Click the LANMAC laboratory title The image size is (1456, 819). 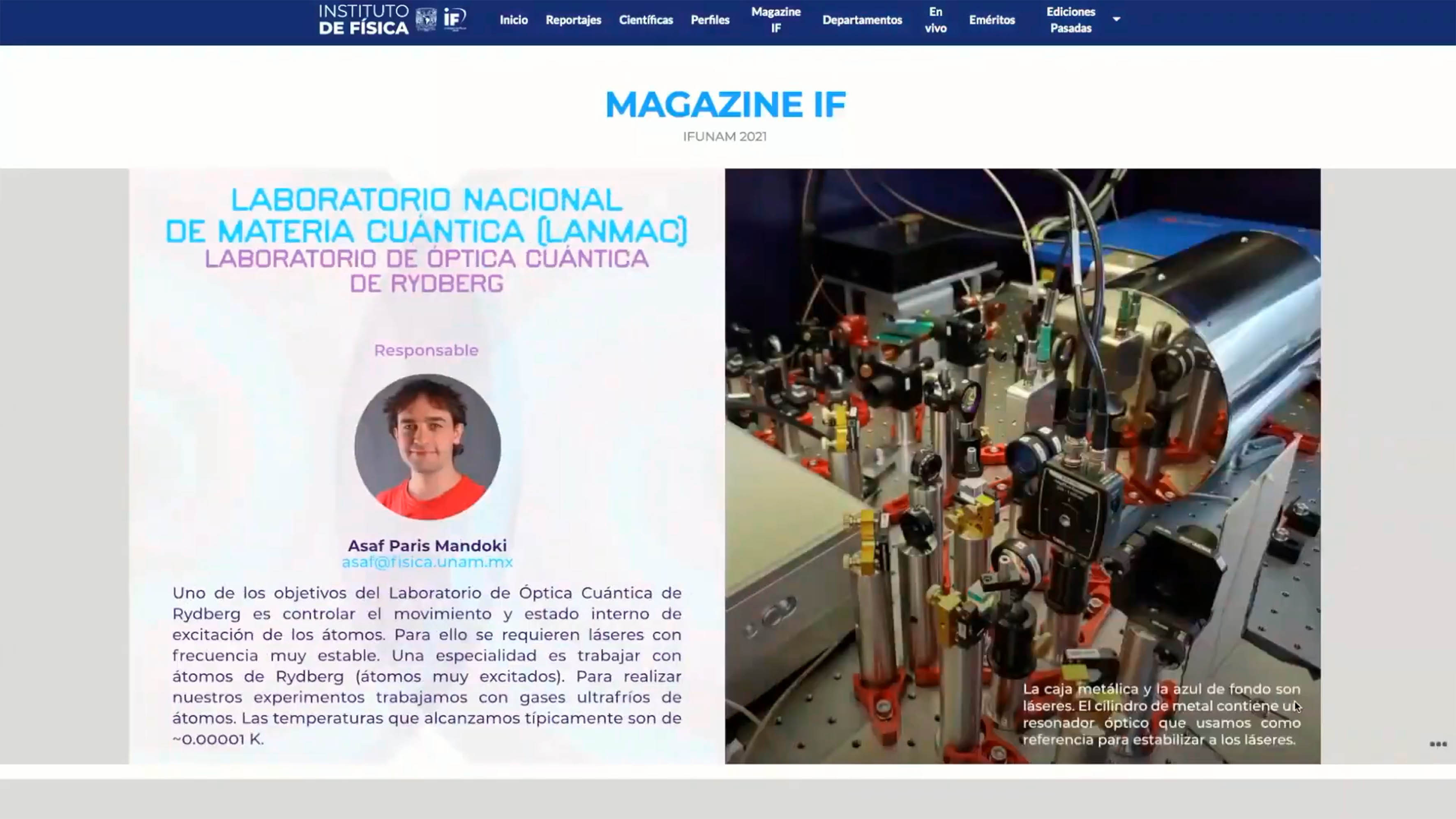(427, 215)
